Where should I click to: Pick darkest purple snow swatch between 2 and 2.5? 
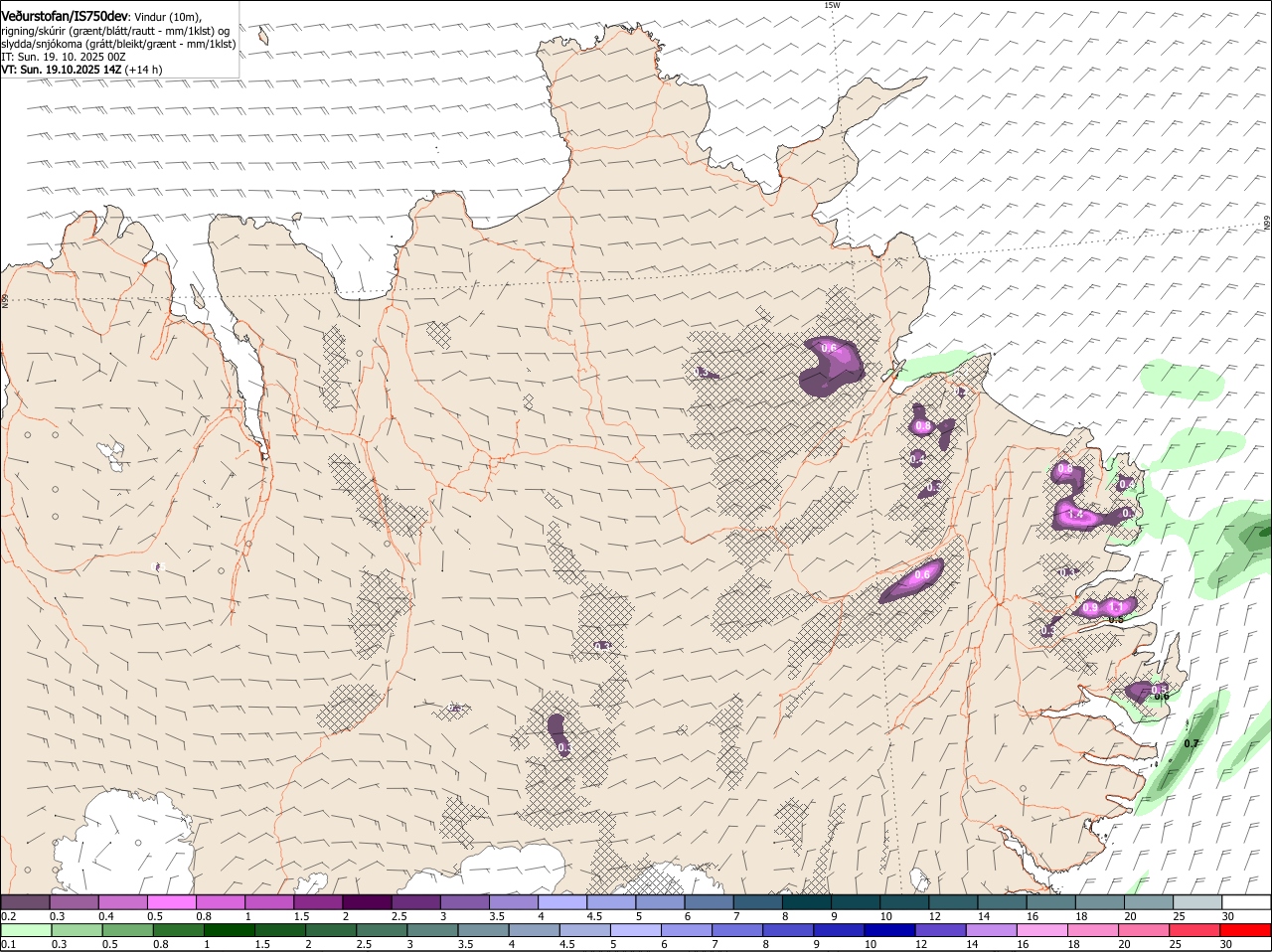[367, 902]
